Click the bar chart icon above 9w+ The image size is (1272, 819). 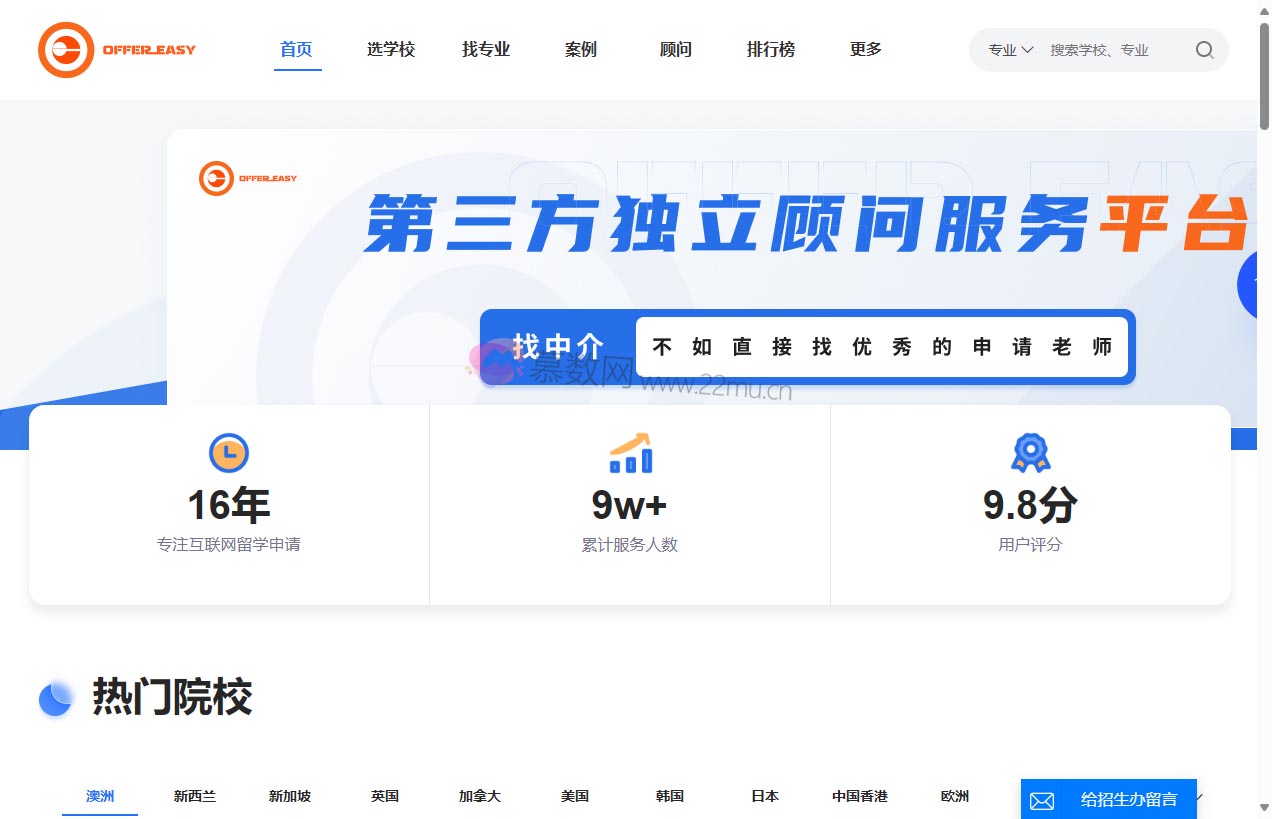630,453
